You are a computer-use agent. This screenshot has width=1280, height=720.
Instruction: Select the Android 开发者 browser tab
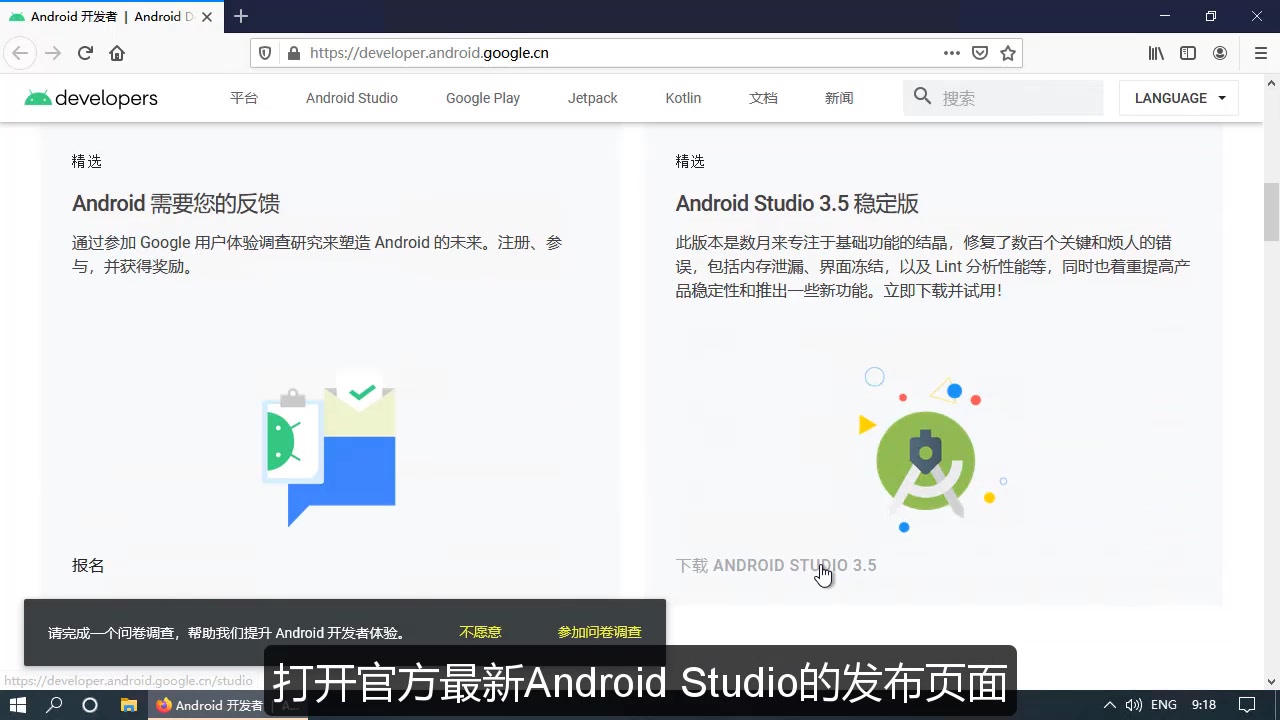pos(112,16)
